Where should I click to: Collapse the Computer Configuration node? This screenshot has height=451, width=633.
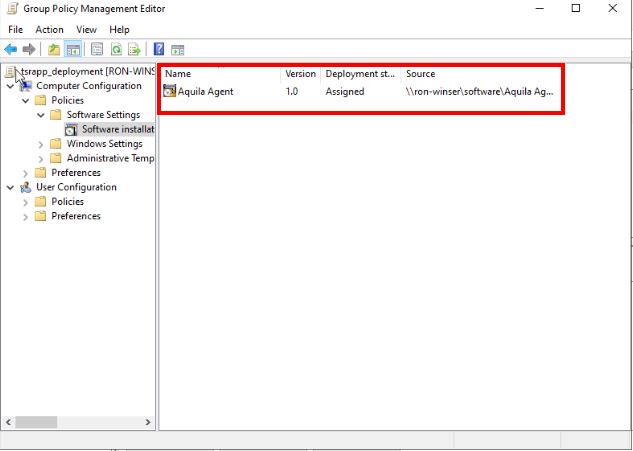click(x=10, y=86)
